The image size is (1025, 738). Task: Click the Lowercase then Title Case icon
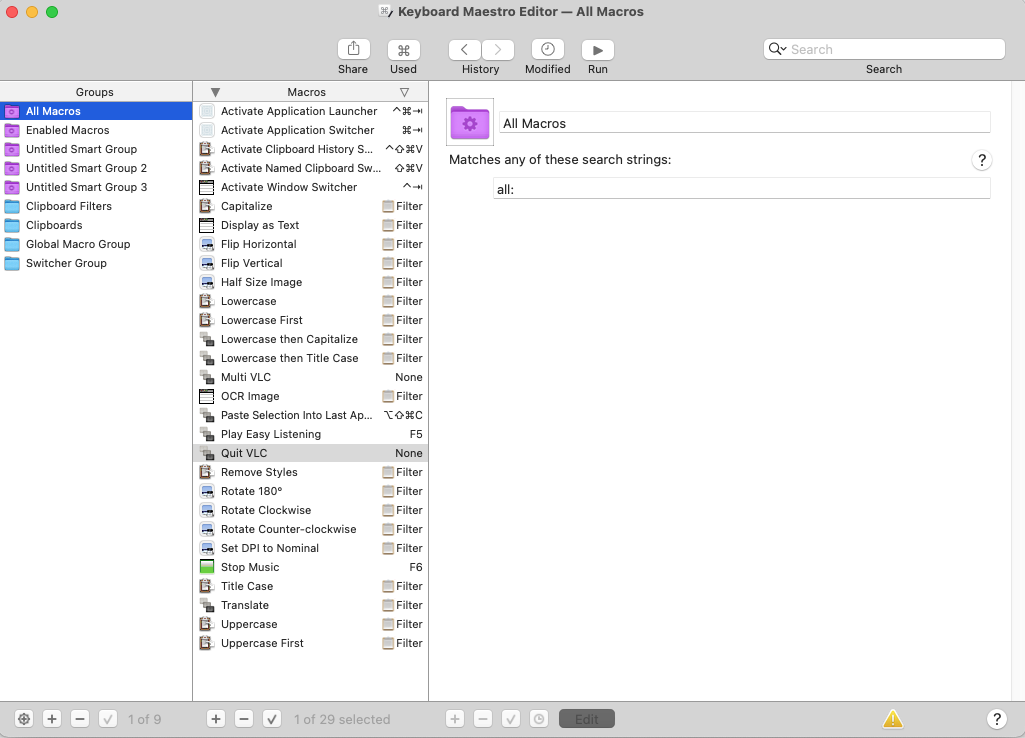[x=207, y=358]
